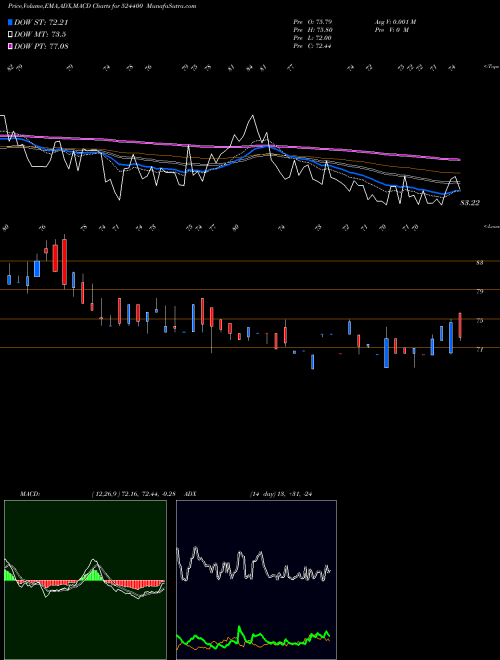Click the Pre H: 73.80 value
500x660 pixels.
pyautogui.click(x=313, y=30)
